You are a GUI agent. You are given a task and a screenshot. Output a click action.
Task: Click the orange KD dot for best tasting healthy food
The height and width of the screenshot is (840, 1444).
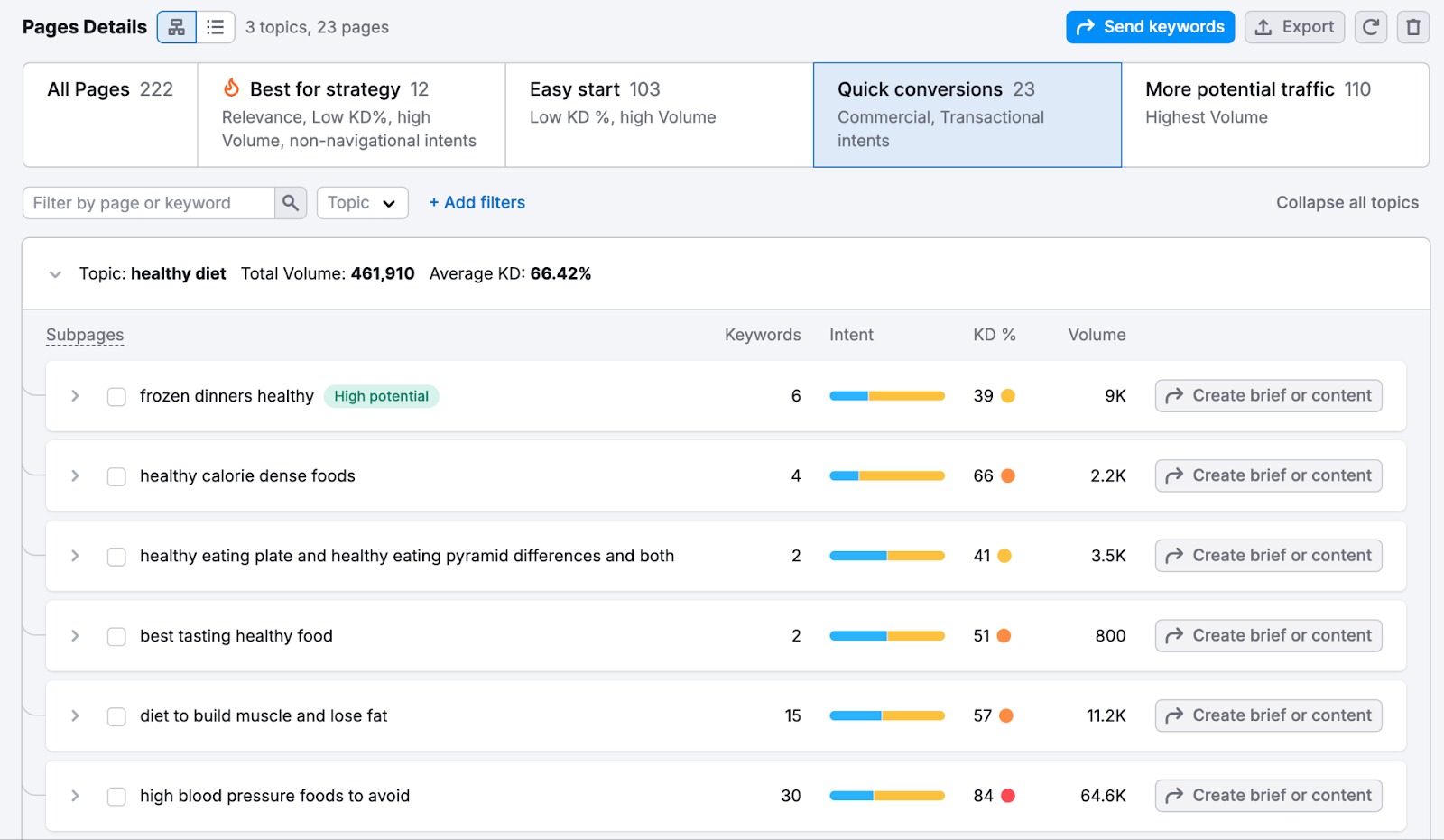pos(1004,636)
